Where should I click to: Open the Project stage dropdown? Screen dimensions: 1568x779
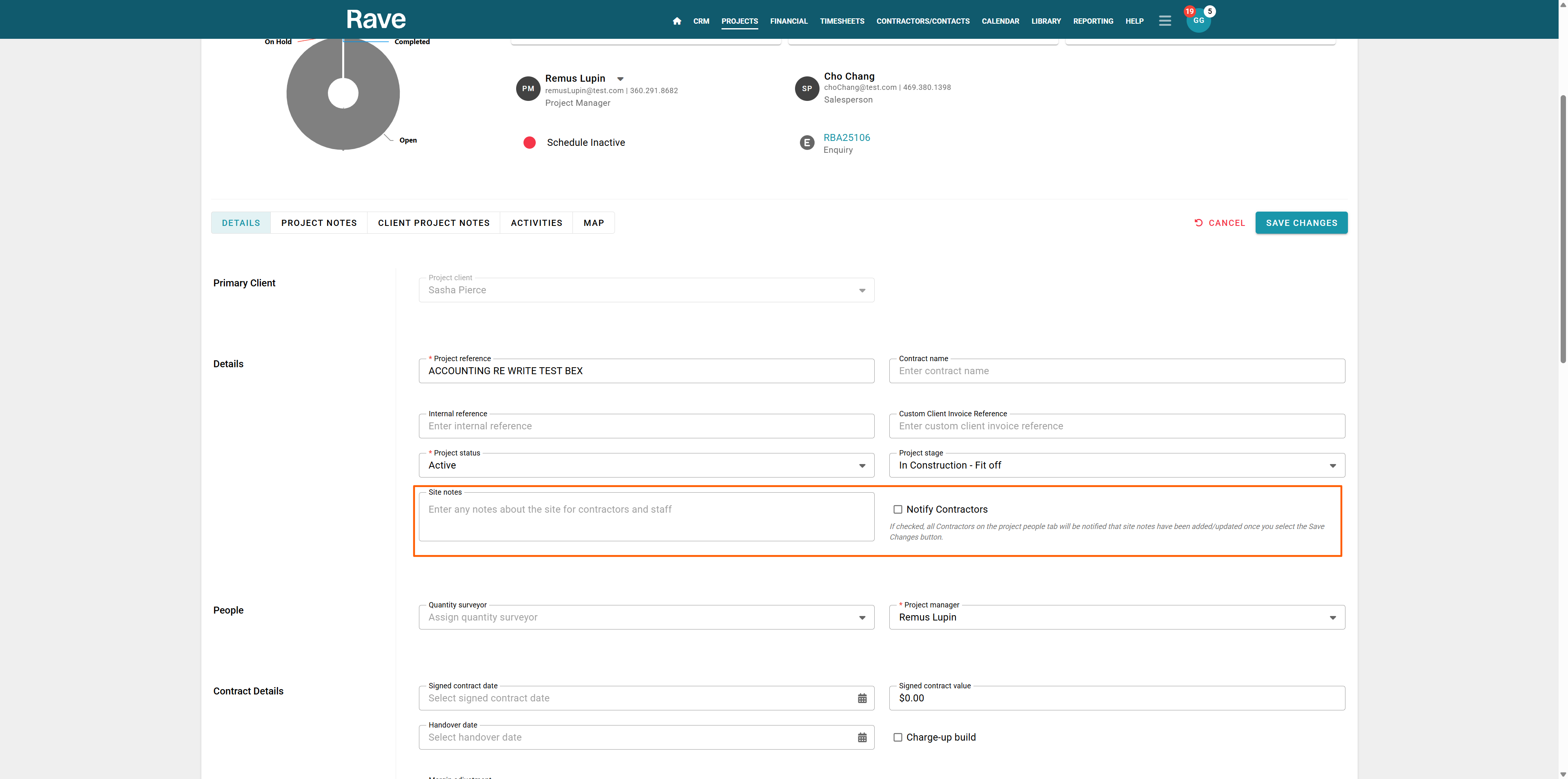[1116, 465]
